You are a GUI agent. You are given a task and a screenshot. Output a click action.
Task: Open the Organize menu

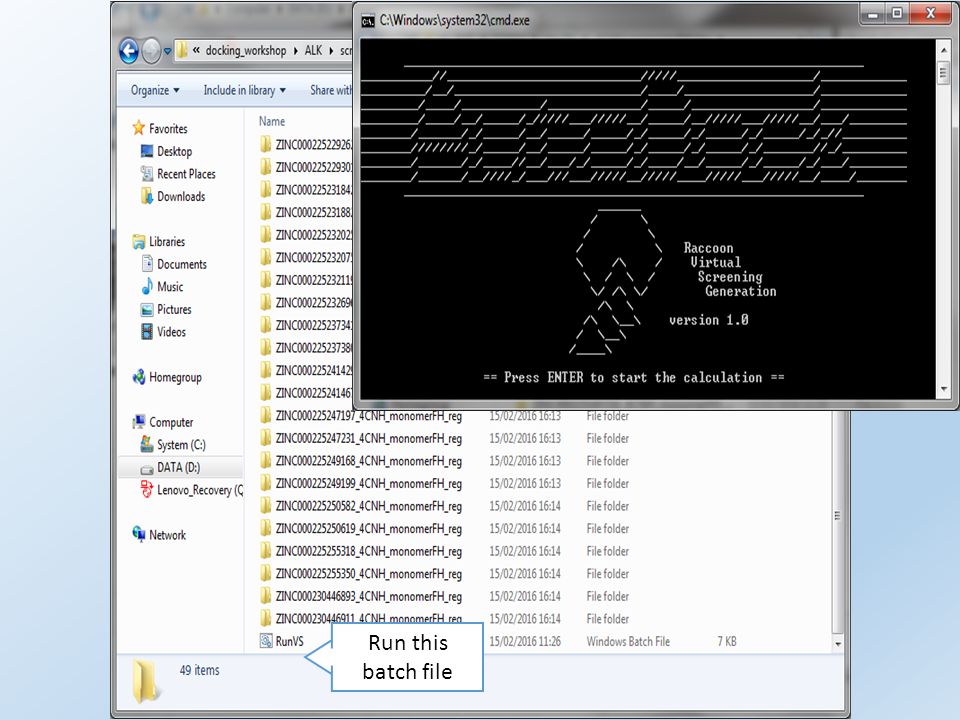pyautogui.click(x=155, y=91)
